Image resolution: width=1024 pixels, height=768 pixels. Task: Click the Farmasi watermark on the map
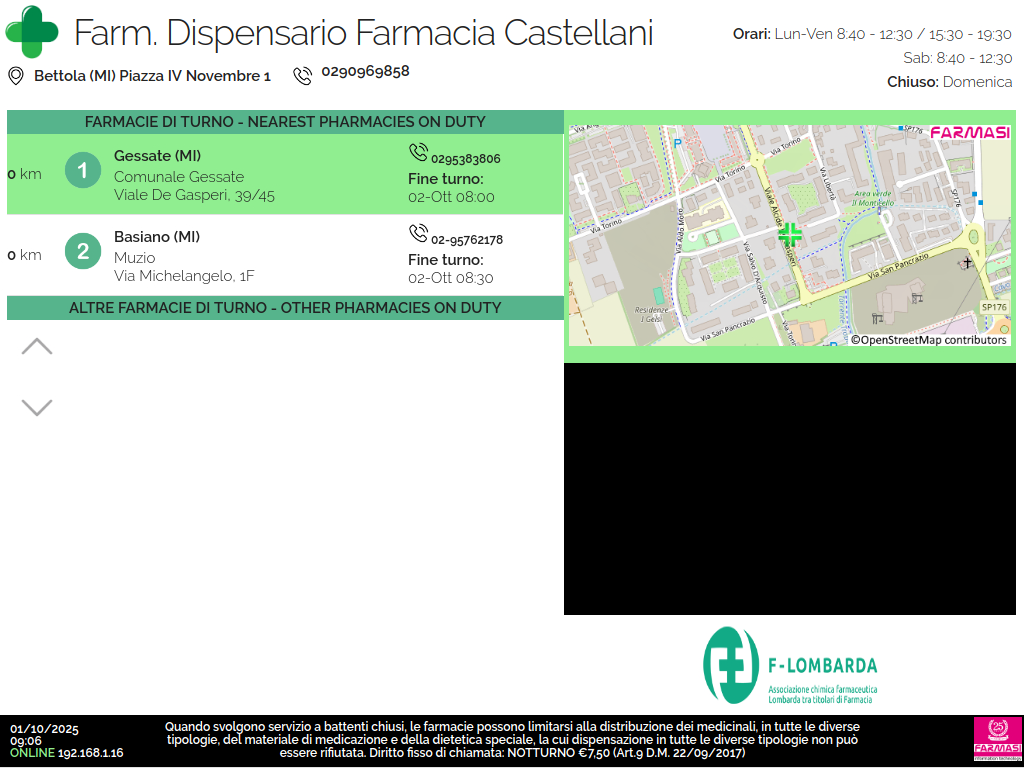pyautogui.click(x=969, y=133)
